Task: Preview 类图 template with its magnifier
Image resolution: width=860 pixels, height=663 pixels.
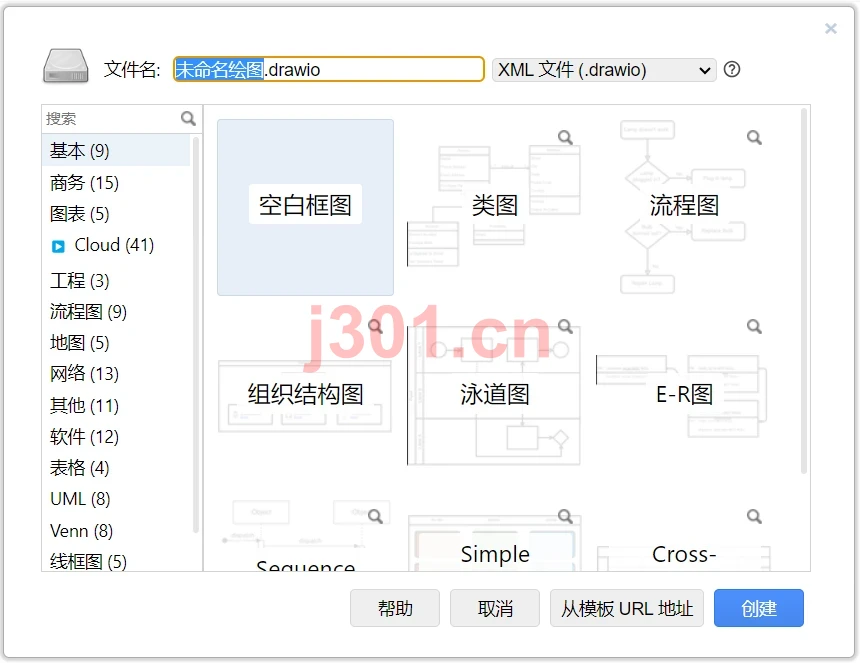Action: 565,137
